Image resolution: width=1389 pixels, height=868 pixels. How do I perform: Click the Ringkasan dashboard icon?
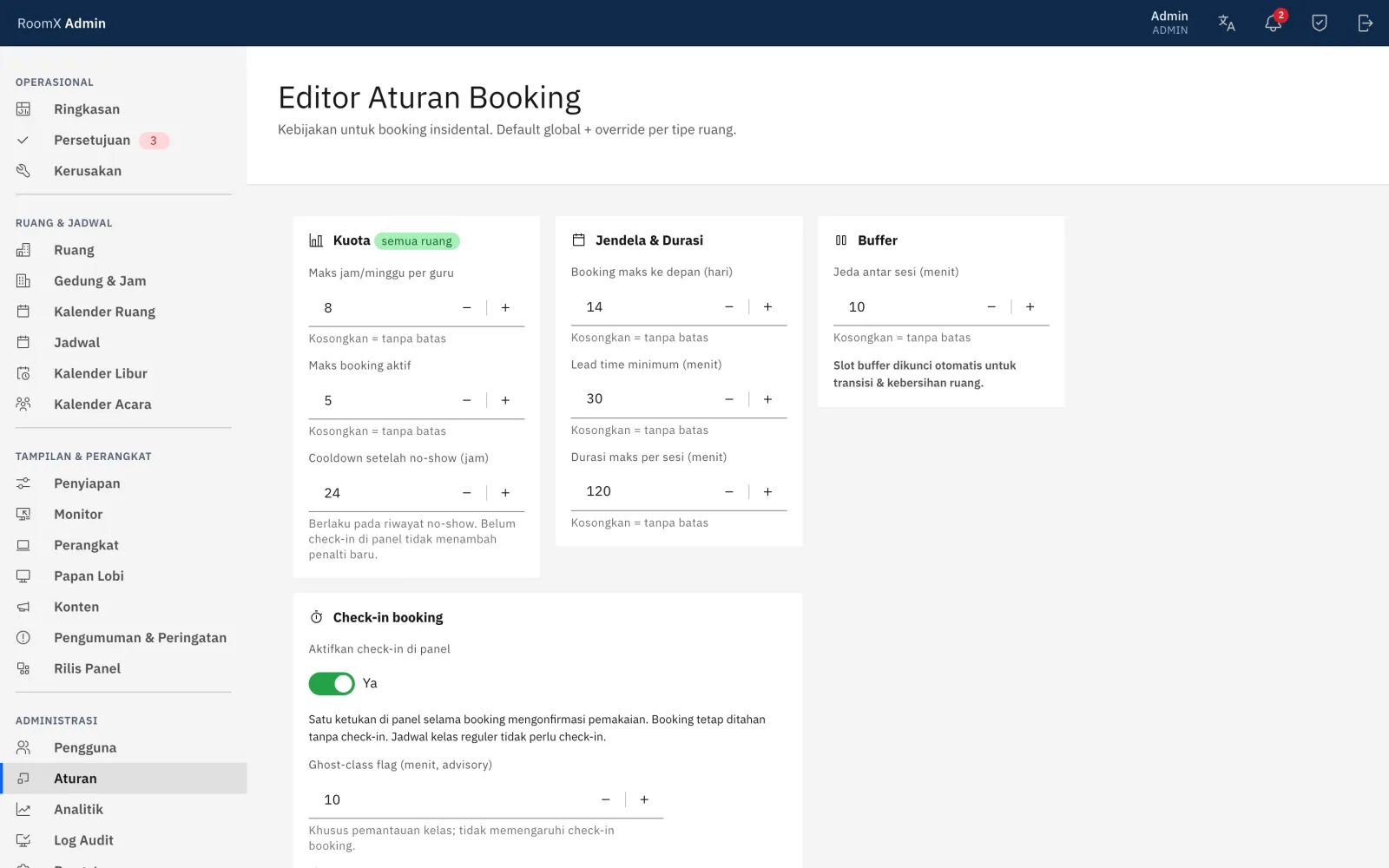pos(23,109)
